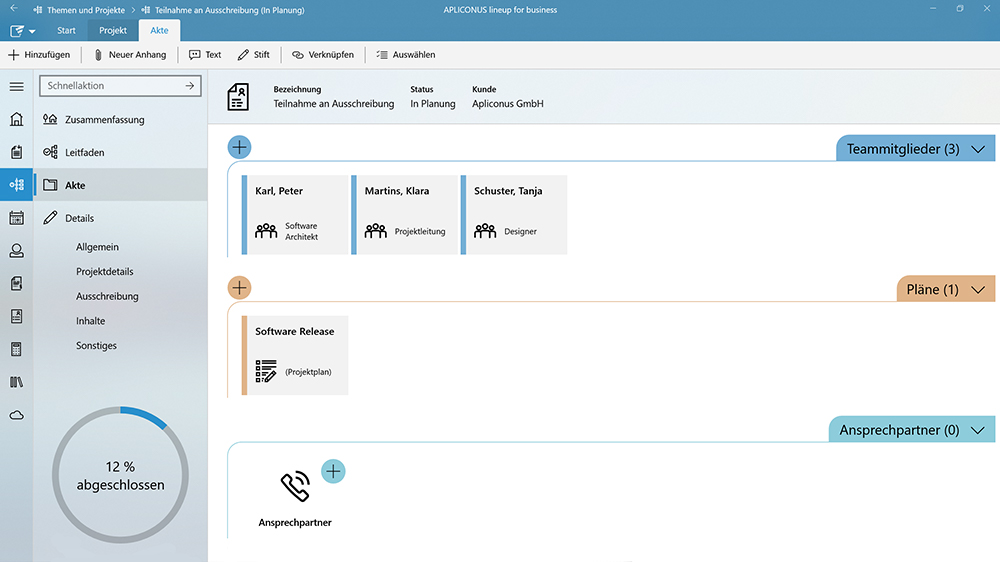This screenshot has height=562, width=1000.
Task: Select the Stift pen tool
Action: 253,55
